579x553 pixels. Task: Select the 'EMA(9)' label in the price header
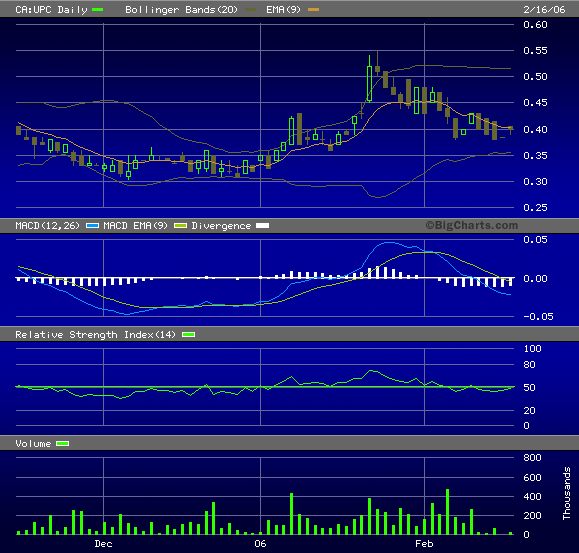[x=283, y=10]
